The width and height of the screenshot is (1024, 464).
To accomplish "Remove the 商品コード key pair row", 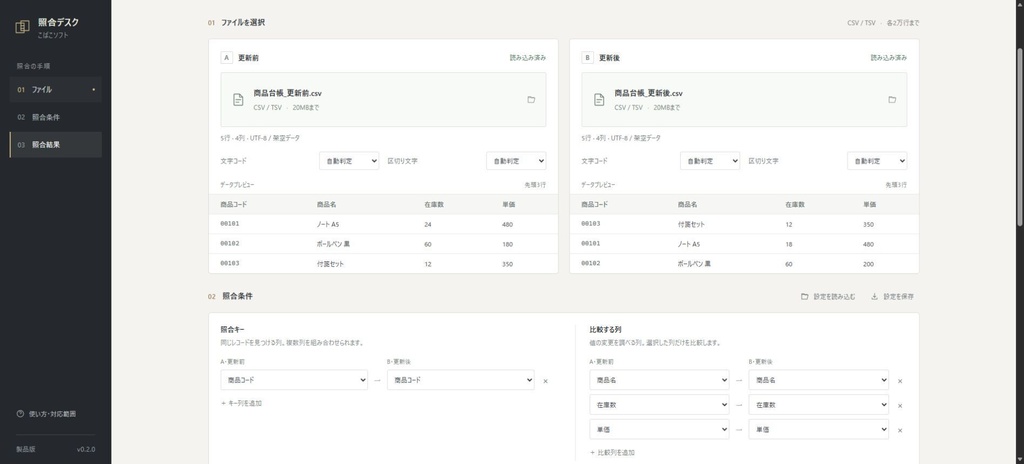I will click(x=545, y=381).
